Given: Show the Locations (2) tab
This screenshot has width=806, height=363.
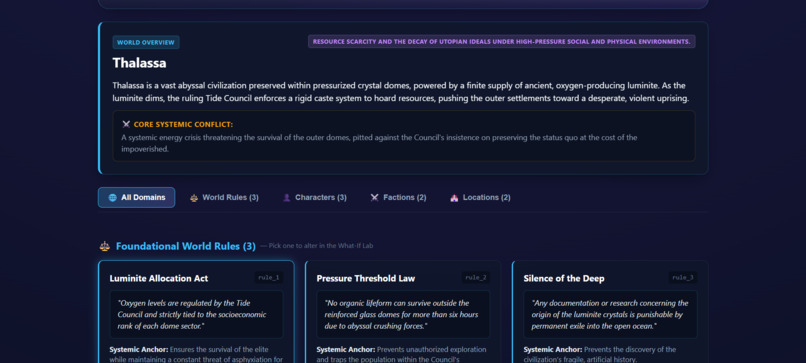Looking at the screenshot, I should 480,197.
